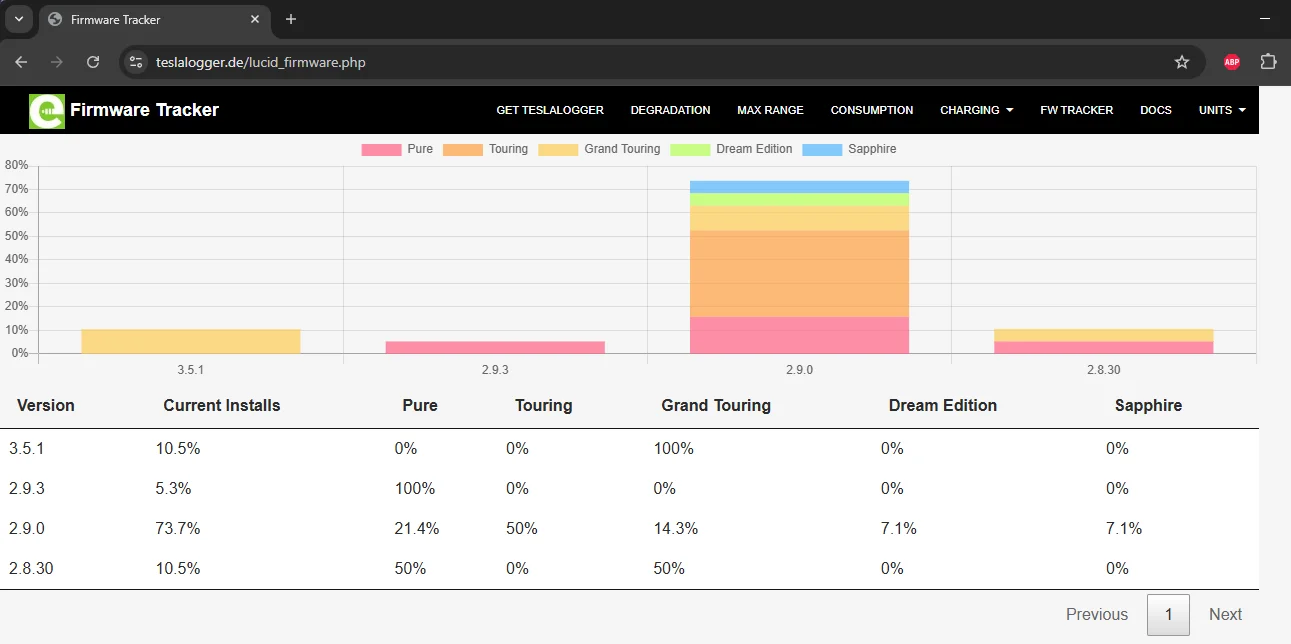
Task: Bookmark this page with star icon
Action: [1182, 62]
